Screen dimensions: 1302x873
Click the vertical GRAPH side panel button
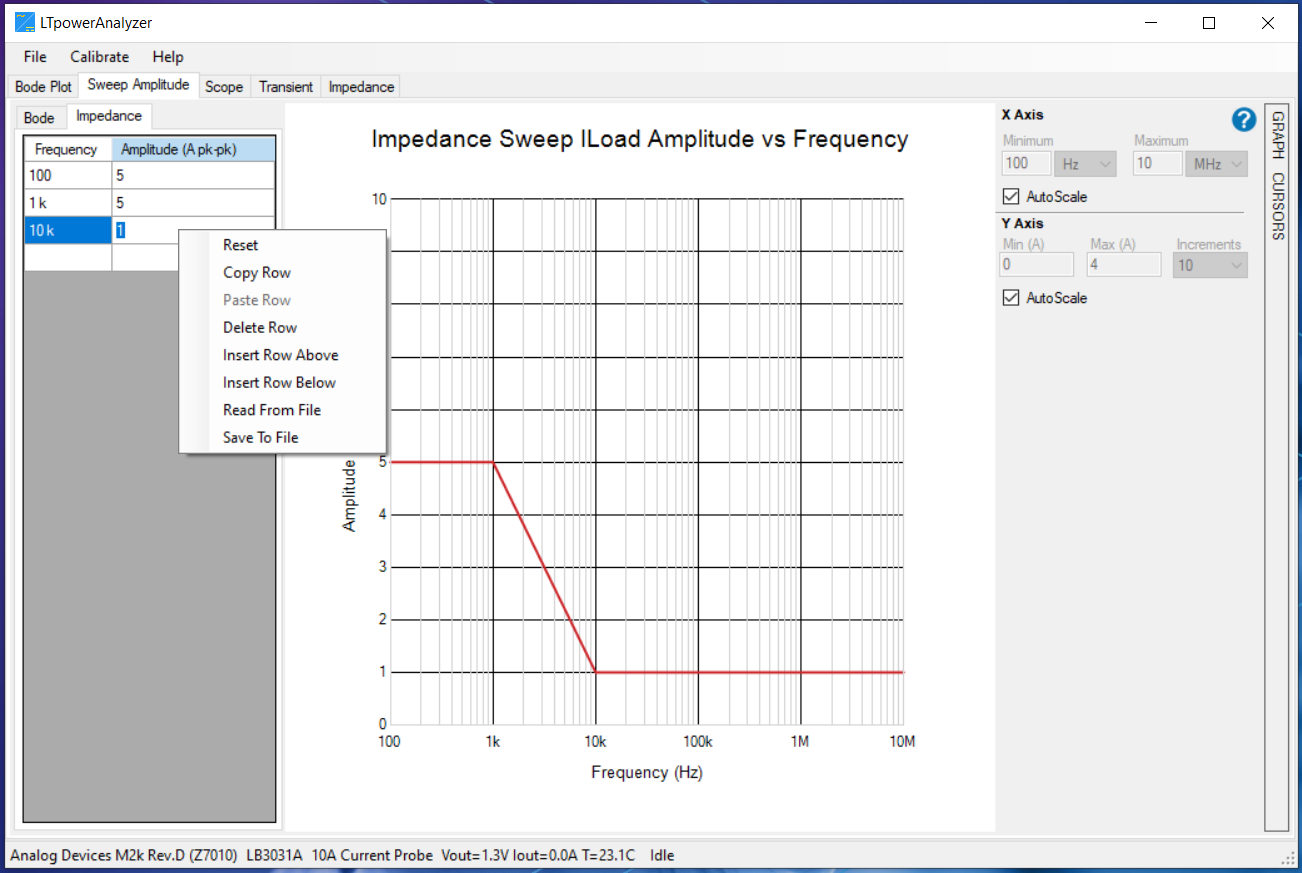coord(1277,135)
